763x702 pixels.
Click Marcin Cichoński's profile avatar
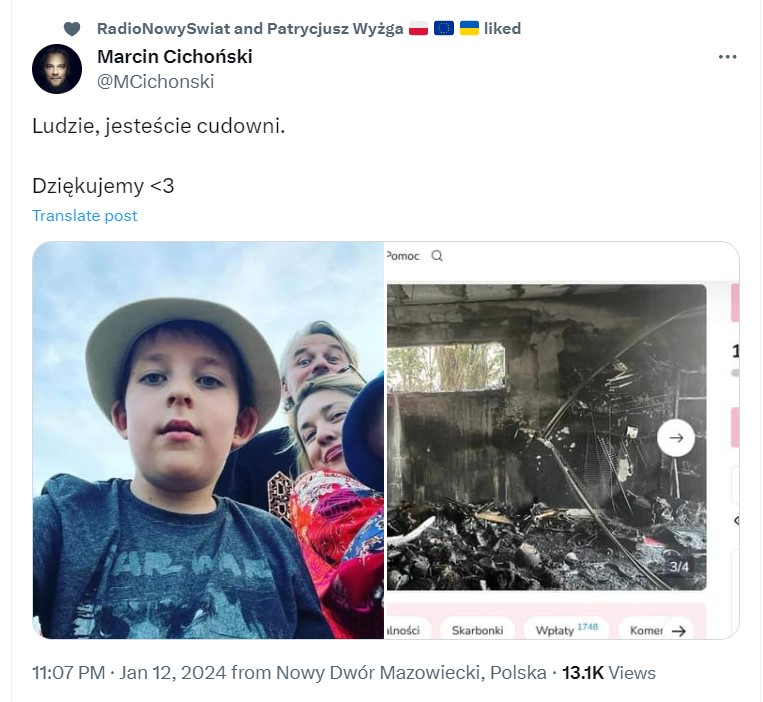pos(57,69)
